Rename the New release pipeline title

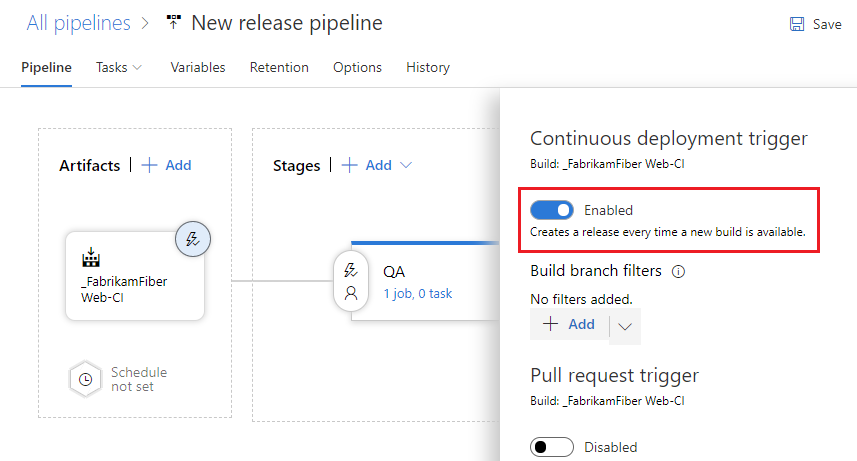coord(287,23)
